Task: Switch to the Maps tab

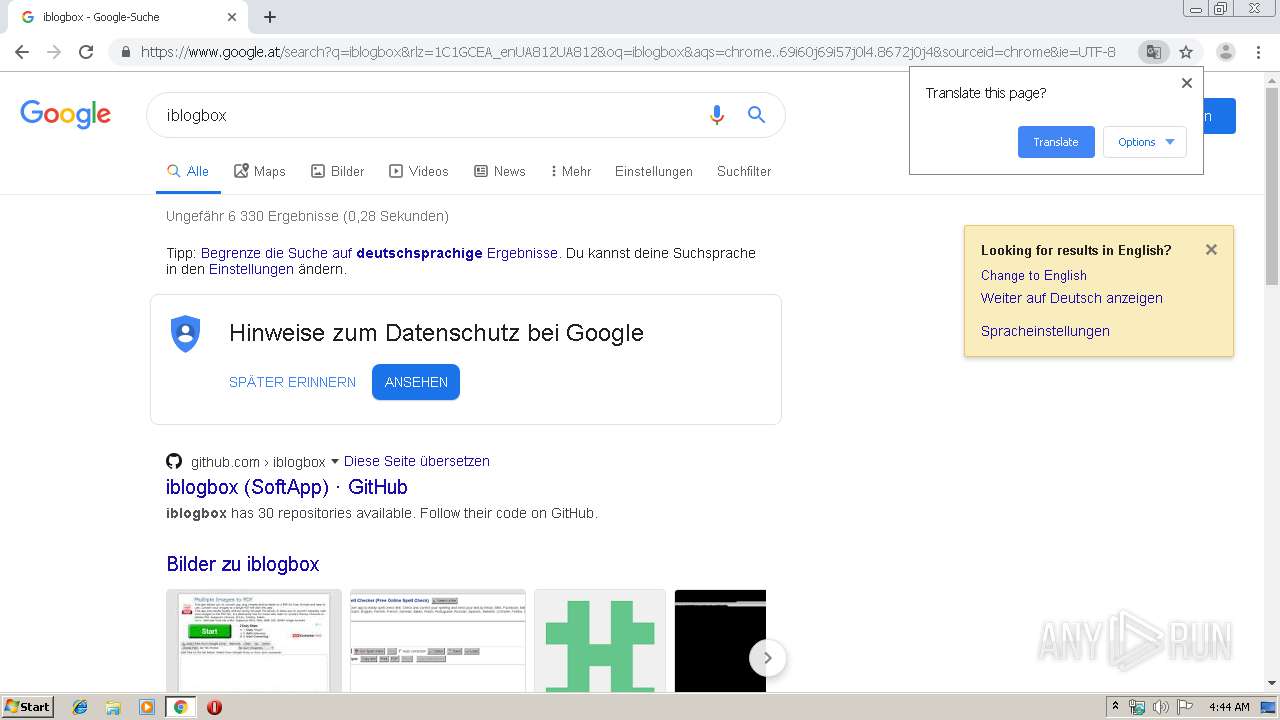Action: point(260,171)
